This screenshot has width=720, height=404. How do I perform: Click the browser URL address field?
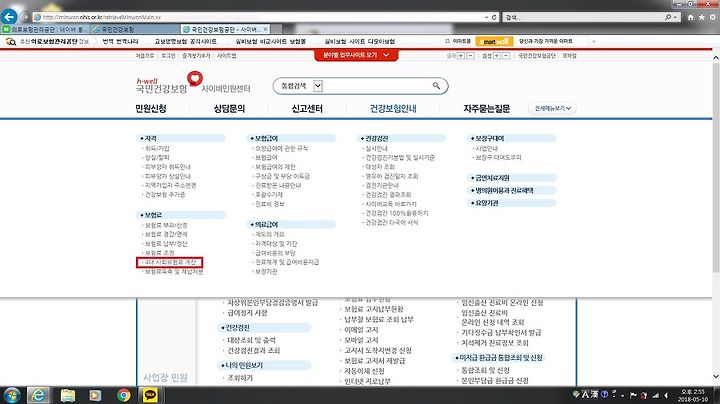(x=257, y=17)
